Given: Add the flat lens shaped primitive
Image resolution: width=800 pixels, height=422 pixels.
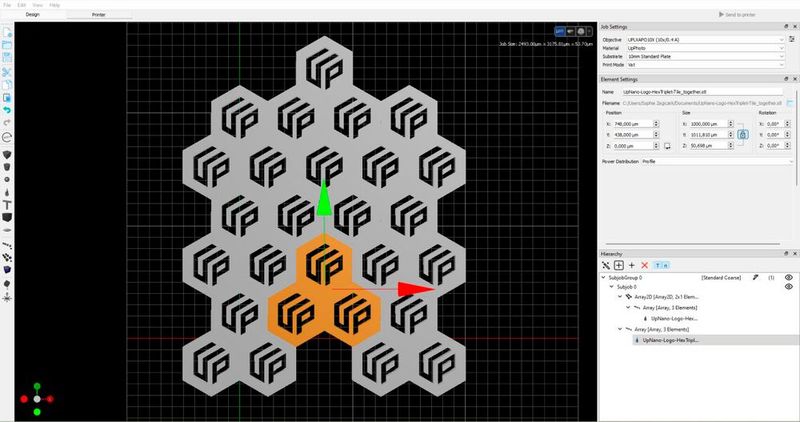Looking at the screenshot, I should tap(7, 230).
